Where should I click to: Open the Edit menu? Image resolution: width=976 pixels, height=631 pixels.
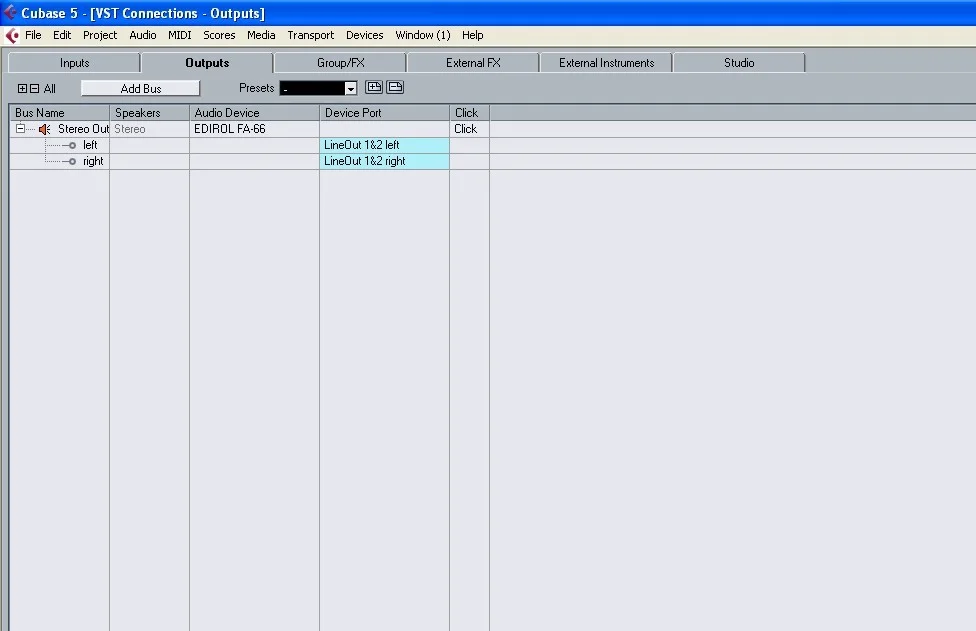tap(62, 35)
